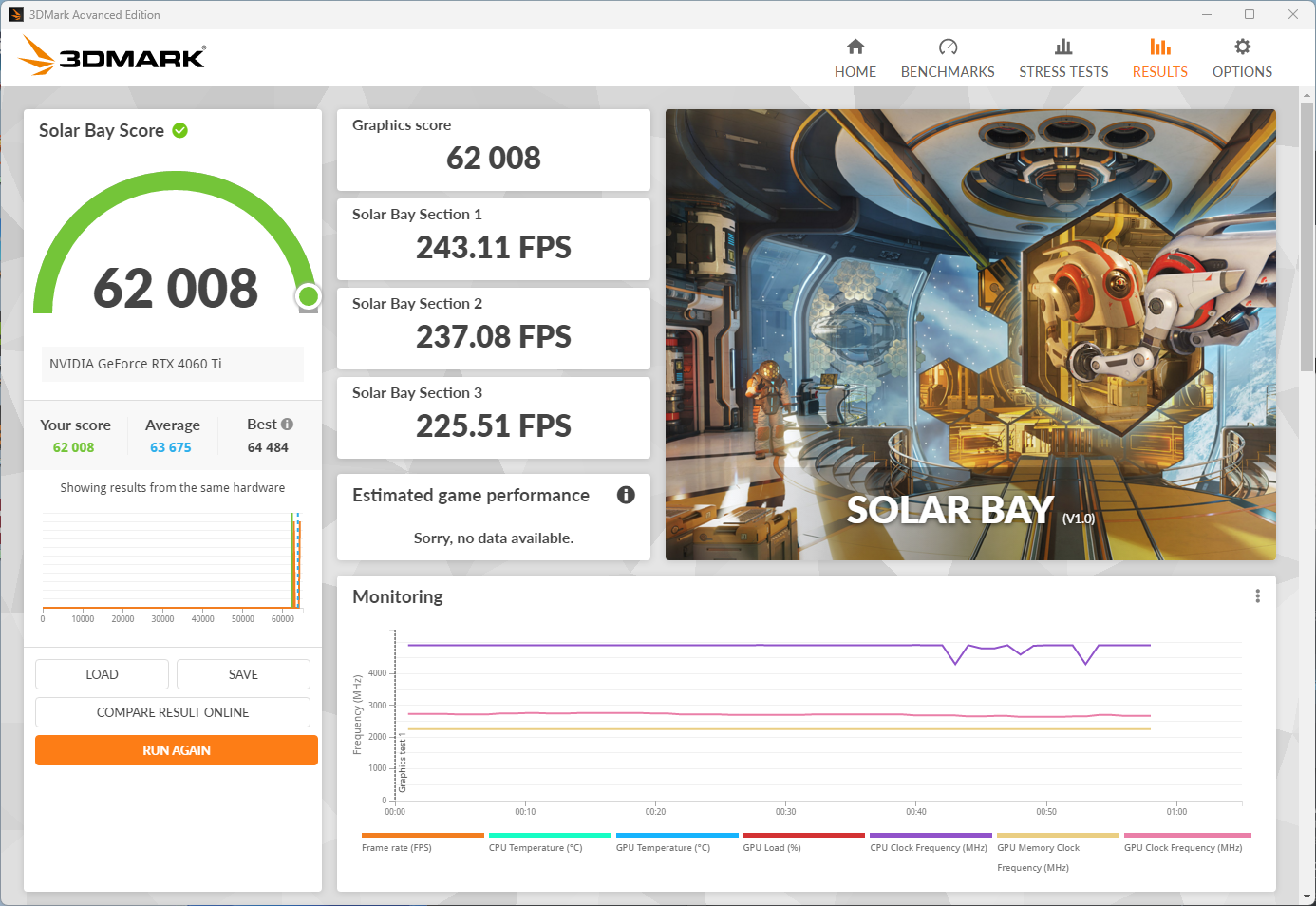
Task: Click Estimated game performance info icon
Action: point(626,495)
